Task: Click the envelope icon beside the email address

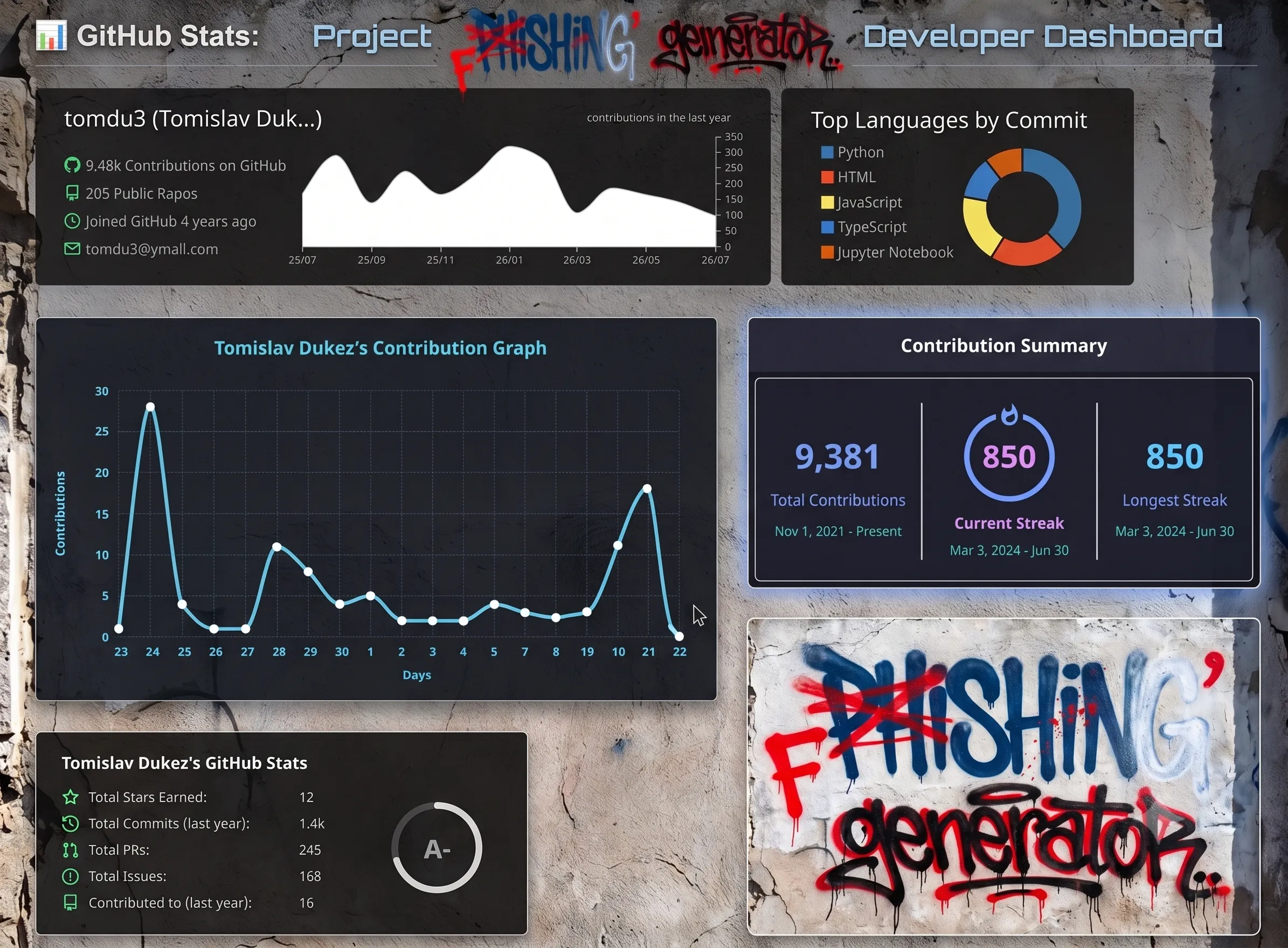Action: (72, 248)
